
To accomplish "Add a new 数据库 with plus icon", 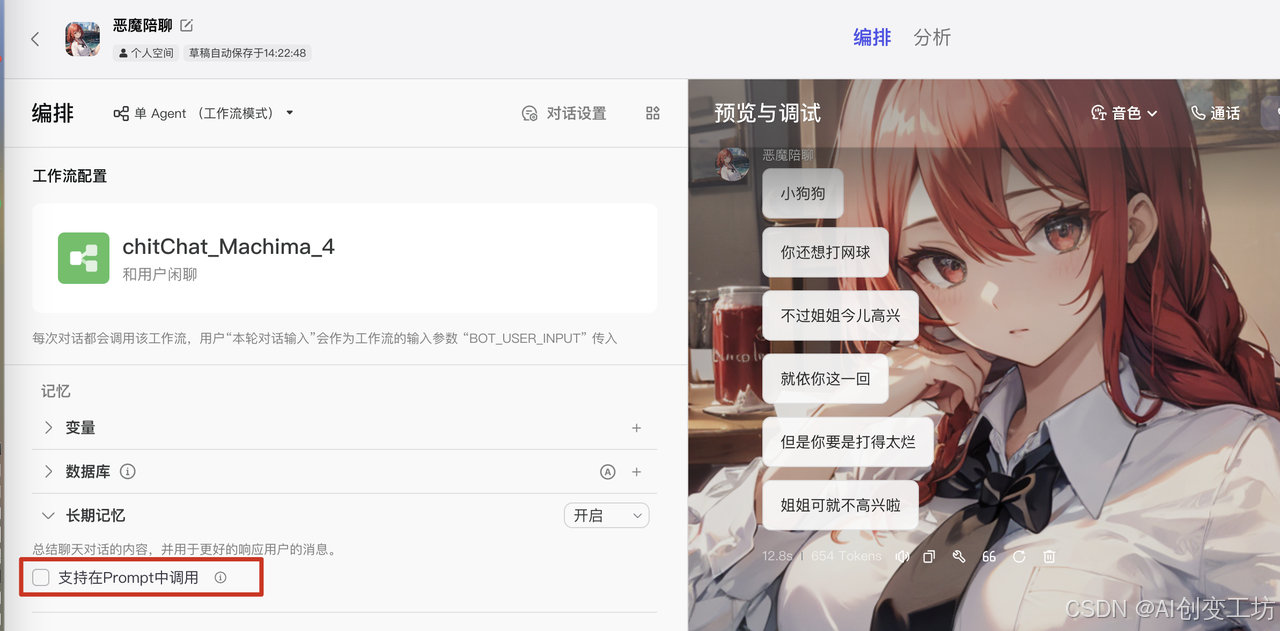I will (636, 472).
